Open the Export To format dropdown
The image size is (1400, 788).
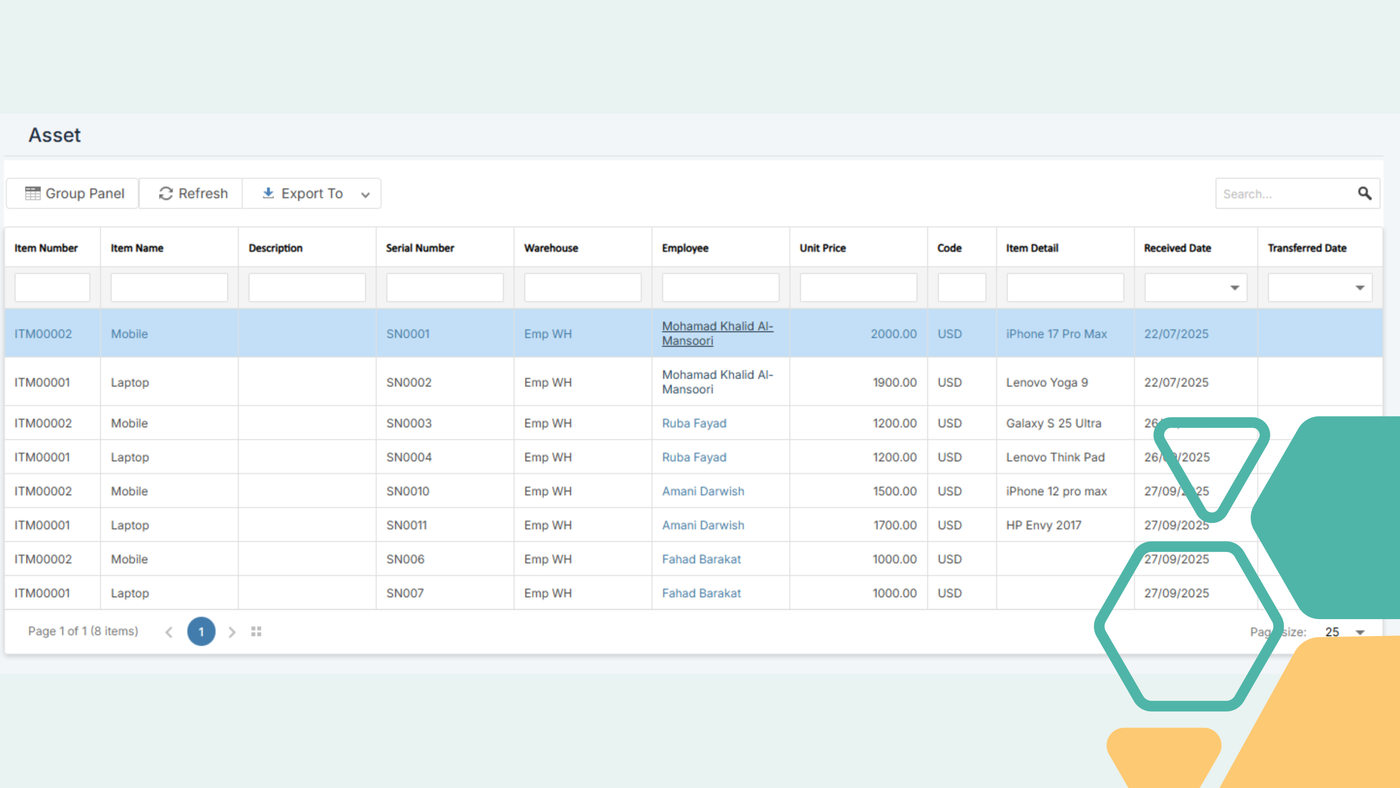pos(366,193)
